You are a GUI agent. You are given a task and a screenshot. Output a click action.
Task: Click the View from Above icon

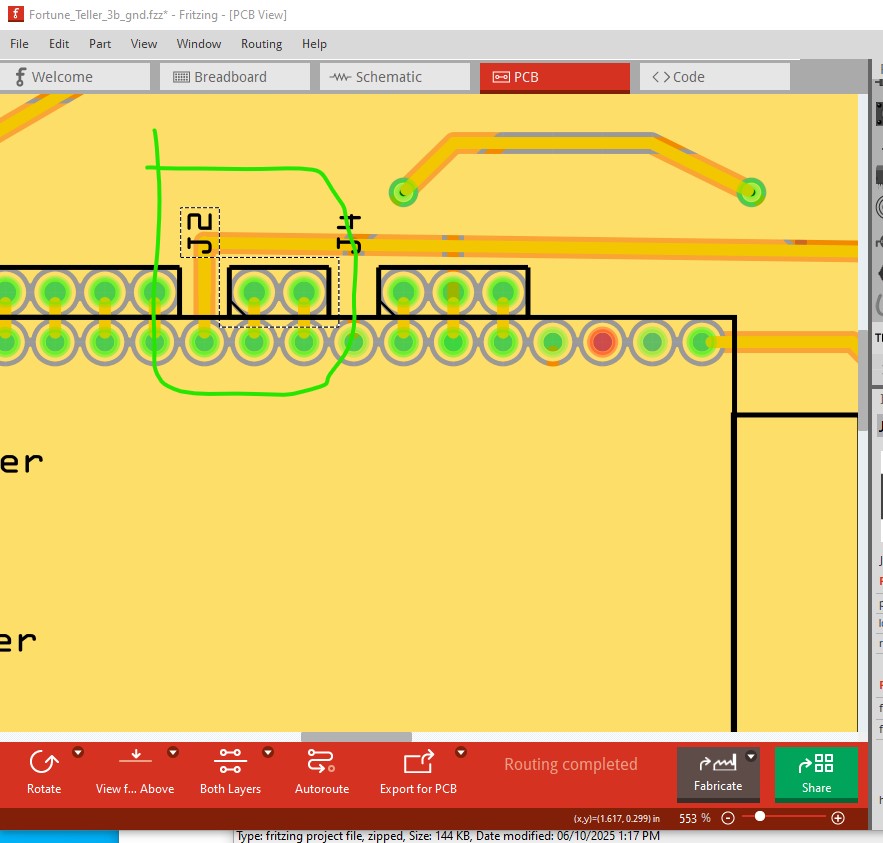tap(135, 763)
